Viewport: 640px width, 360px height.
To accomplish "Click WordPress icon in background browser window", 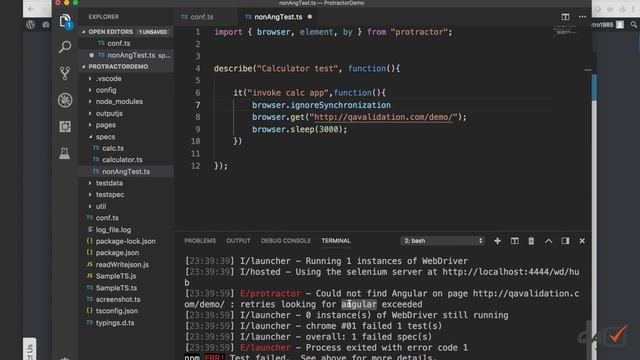I will 31,24.
